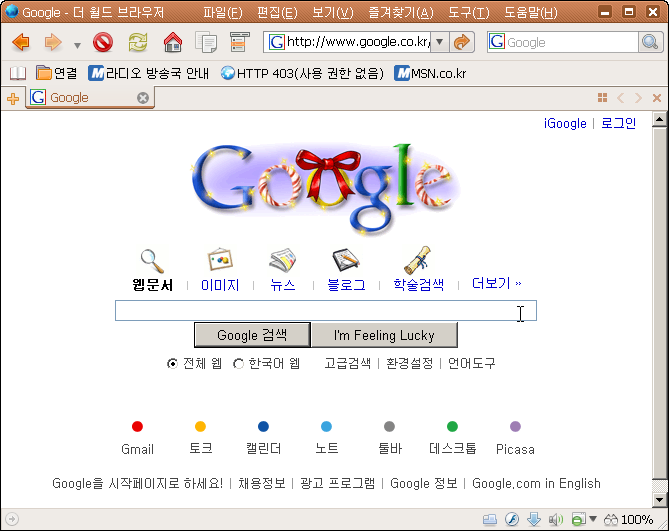
Task: Click the toolbar search magnifier button
Action: pyautogui.click(x=650, y=42)
